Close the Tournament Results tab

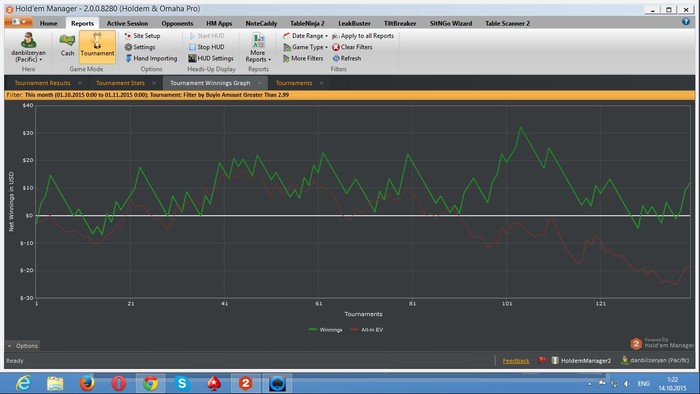point(80,83)
